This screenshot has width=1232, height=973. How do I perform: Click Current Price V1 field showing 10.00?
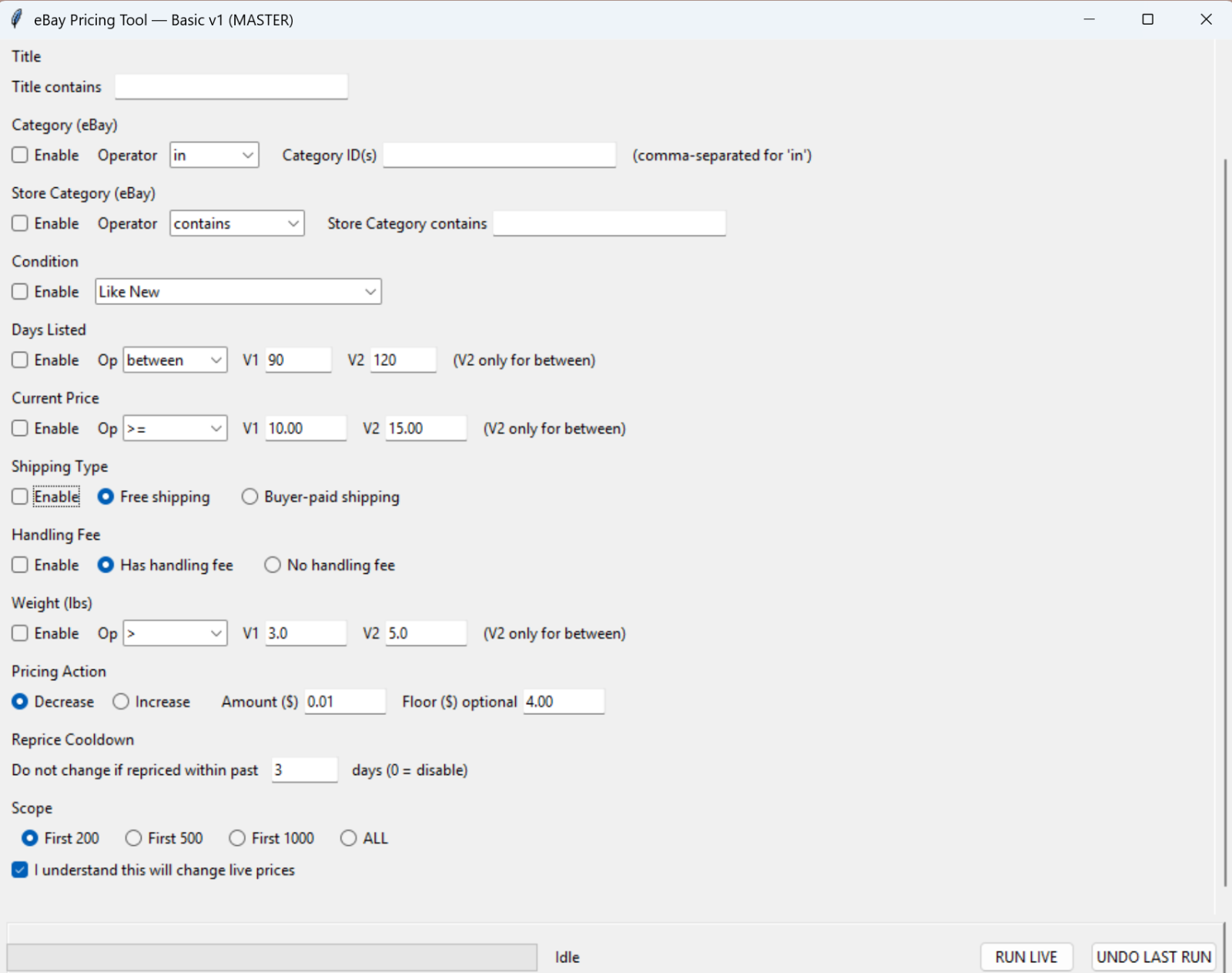[x=306, y=428]
